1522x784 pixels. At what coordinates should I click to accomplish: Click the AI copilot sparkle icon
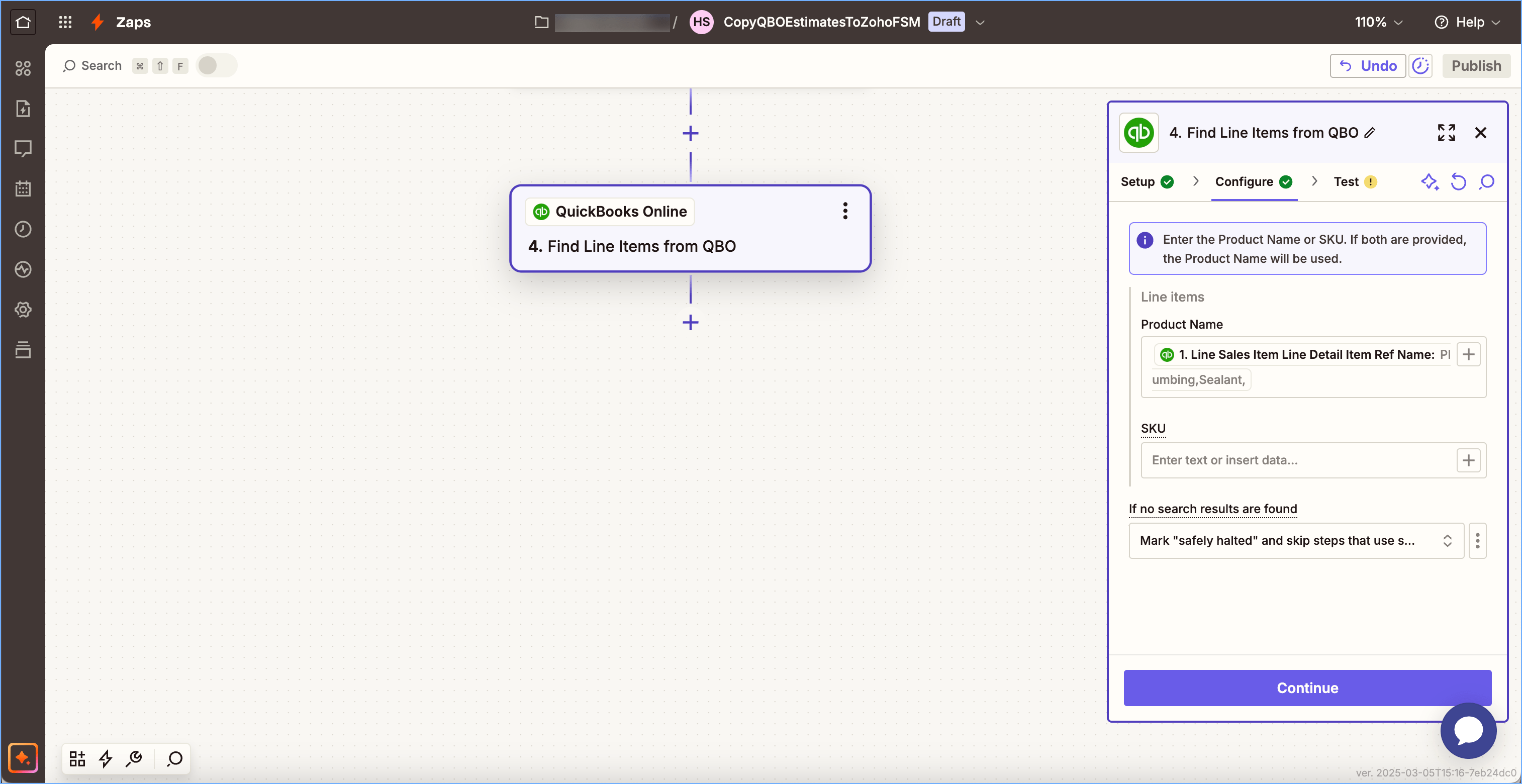(1429, 182)
